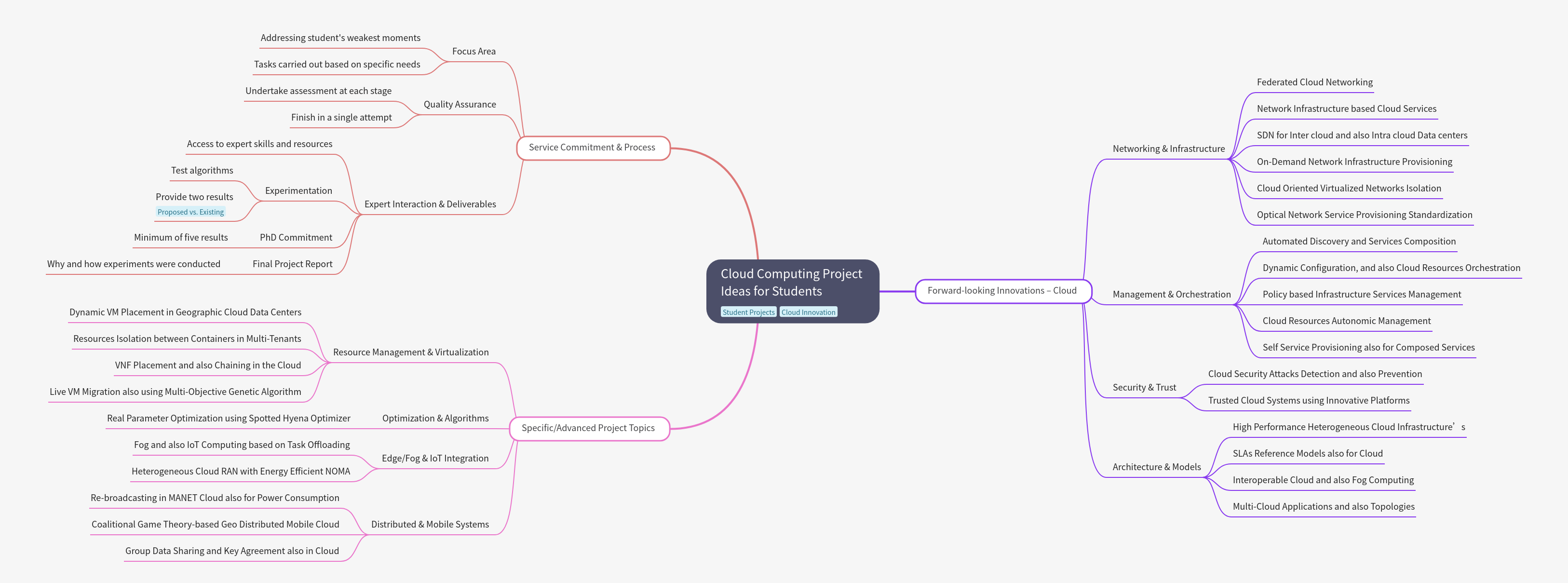Click the Security & Trust node
The image size is (1568, 583).
coord(1144,387)
